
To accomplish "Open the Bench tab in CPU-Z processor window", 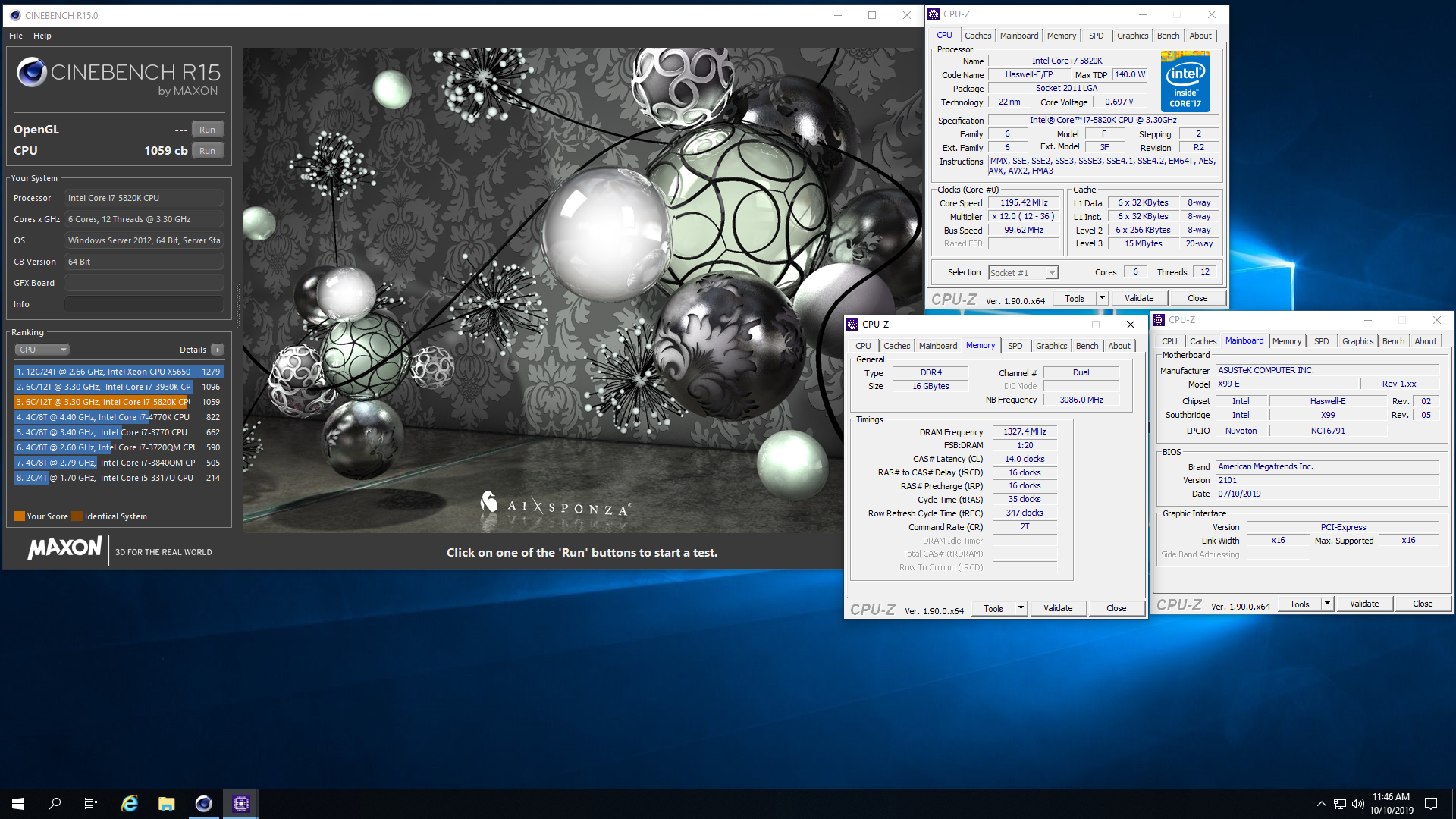I will [x=1168, y=36].
